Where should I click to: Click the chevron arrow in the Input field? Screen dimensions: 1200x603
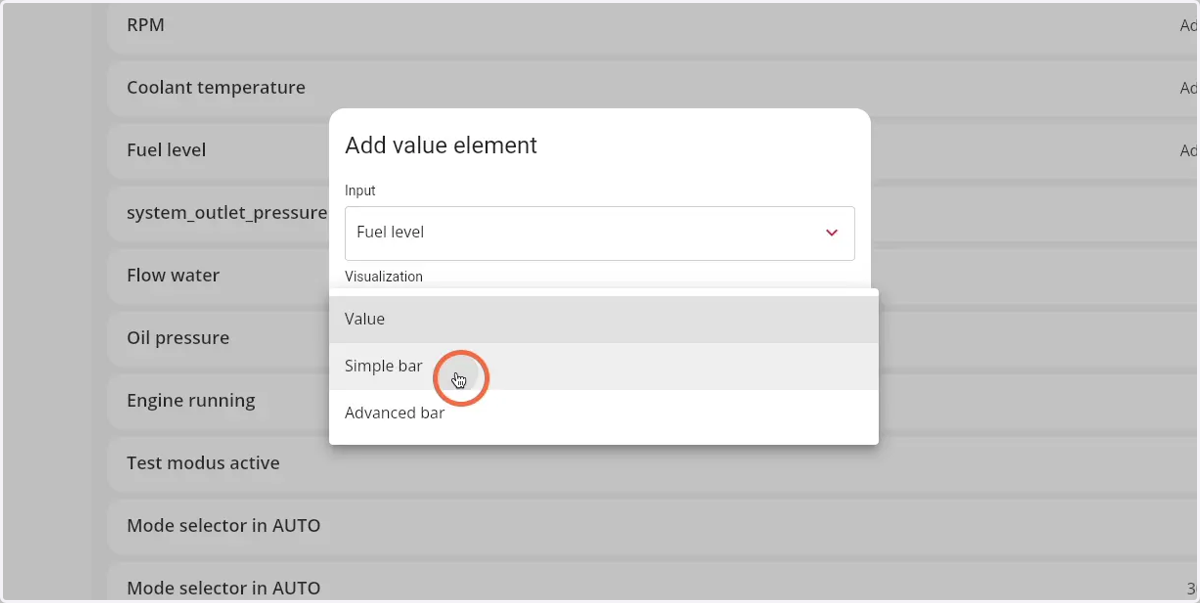click(831, 233)
